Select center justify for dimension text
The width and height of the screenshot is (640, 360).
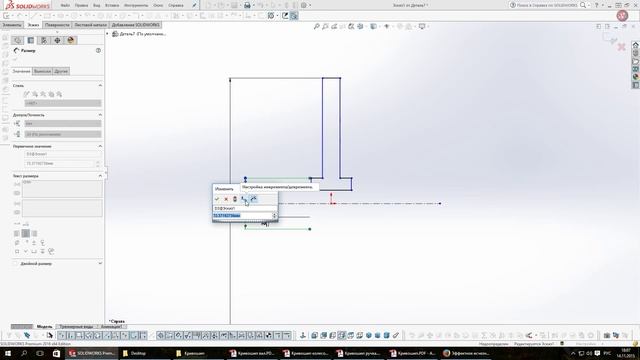[25, 233]
